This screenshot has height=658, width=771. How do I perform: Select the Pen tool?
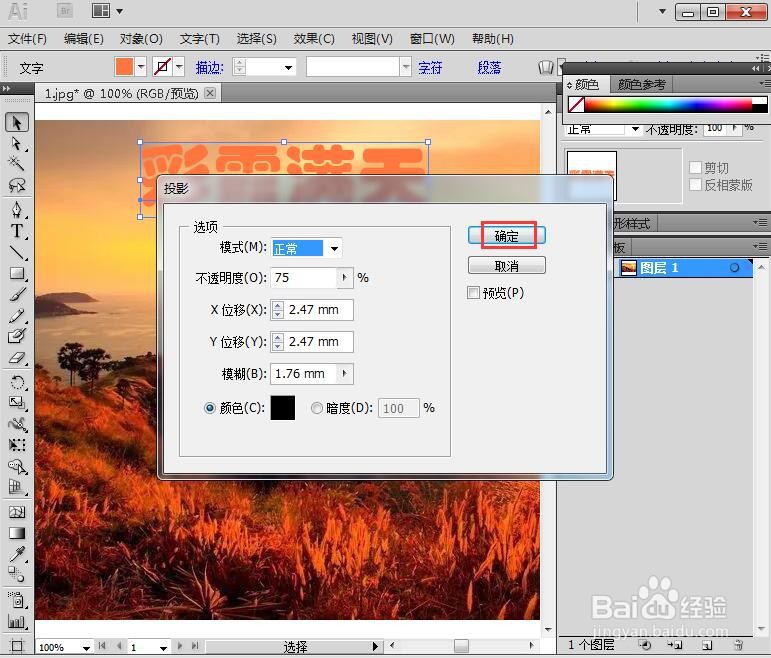click(17, 209)
